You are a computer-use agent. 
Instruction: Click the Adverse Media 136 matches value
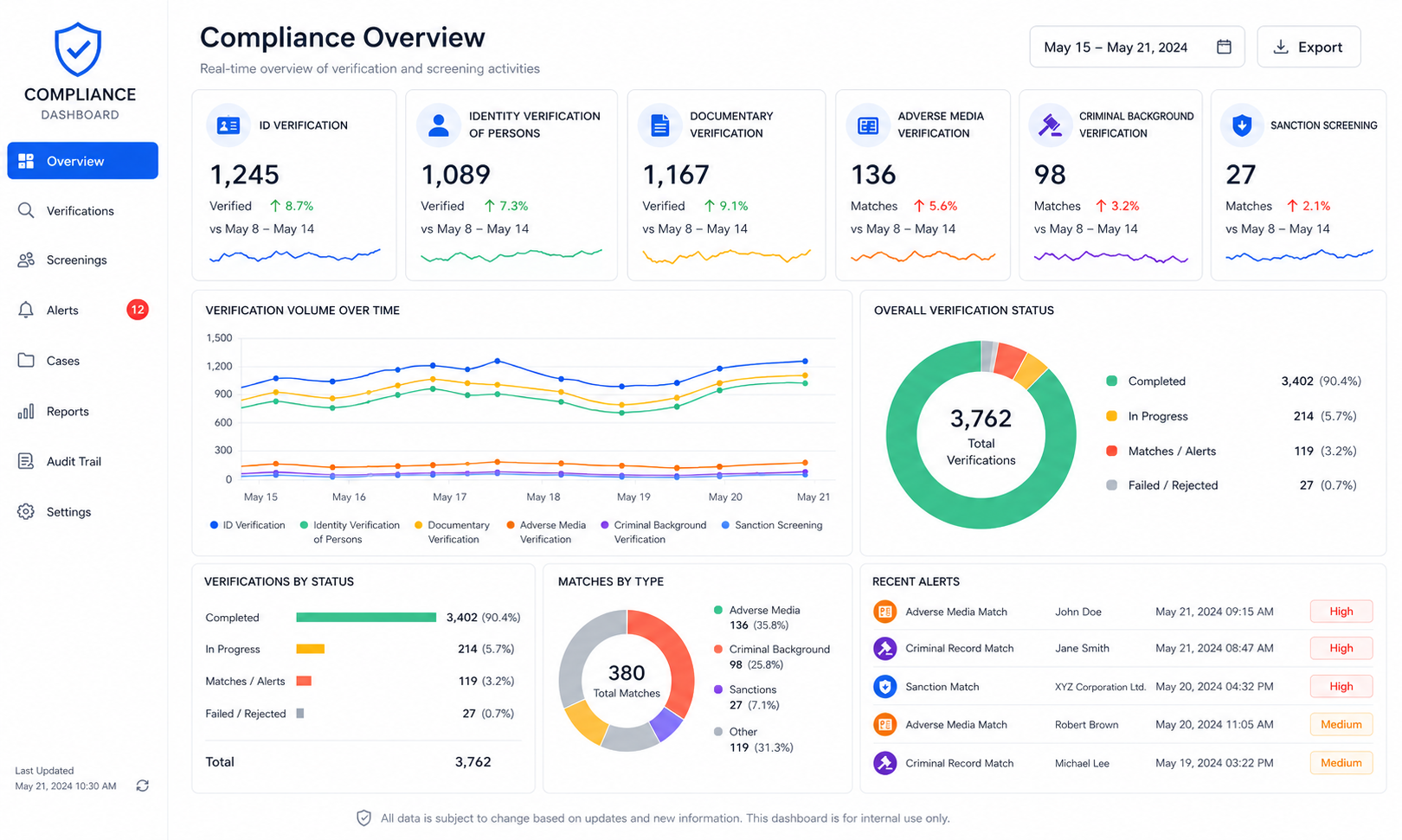(x=873, y=175)
